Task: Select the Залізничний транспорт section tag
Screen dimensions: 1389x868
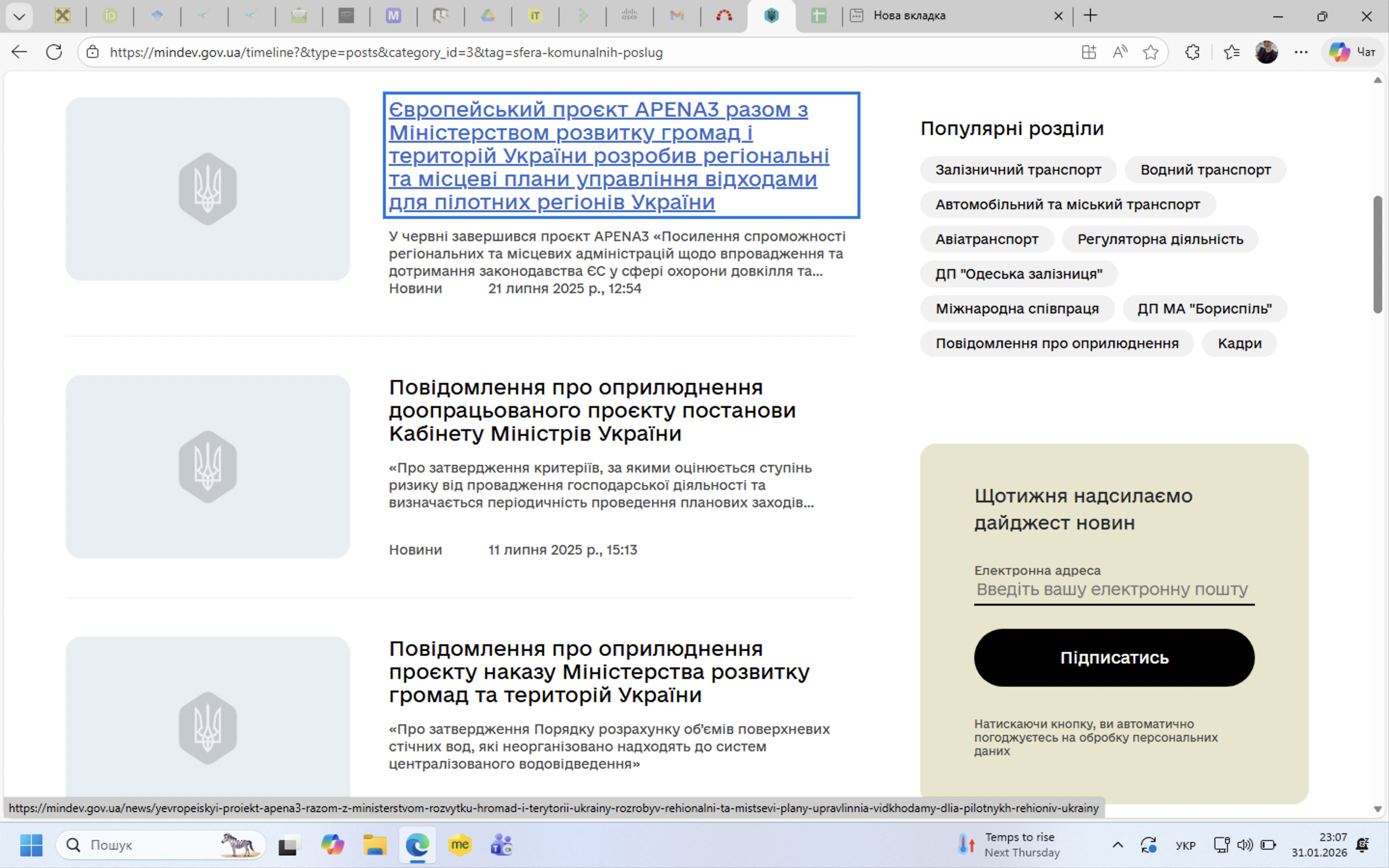Action: [1018, 170]
